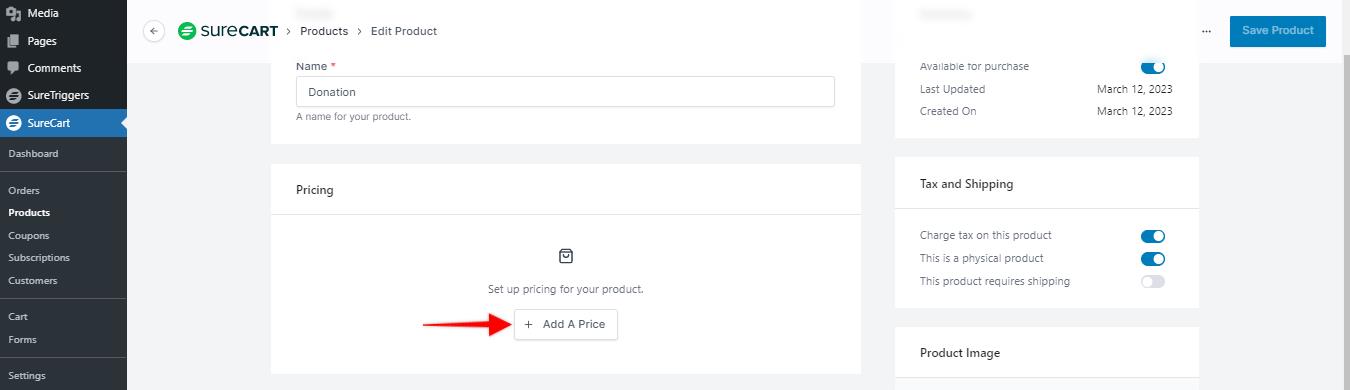Click Add A Price button

tap(566, 324)
